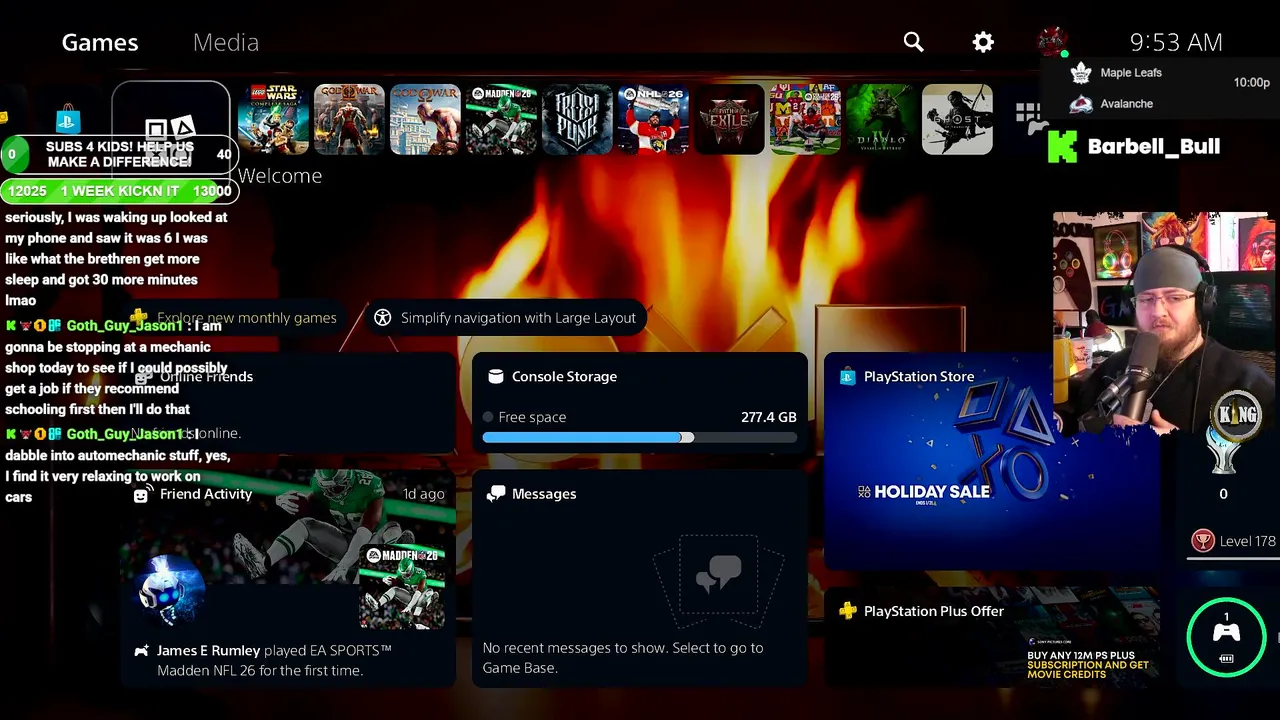Click the BUY ANY 12M PS PLUS promo text
Screen dimensions: 1280x720
(x=1088, y=665)
